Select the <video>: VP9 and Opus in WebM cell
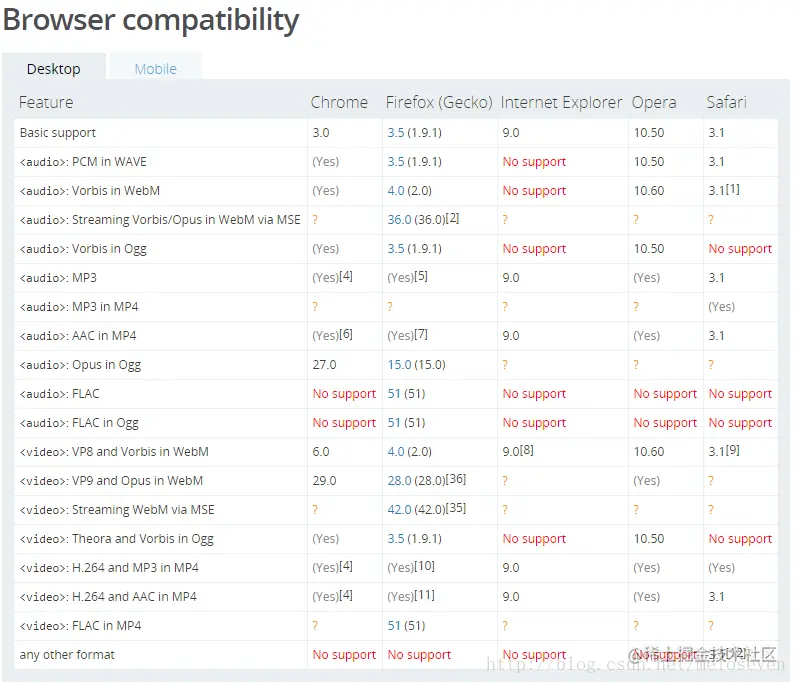Viewport: 797px width, 684px height. pyautogui.click(x=161, y=480)
